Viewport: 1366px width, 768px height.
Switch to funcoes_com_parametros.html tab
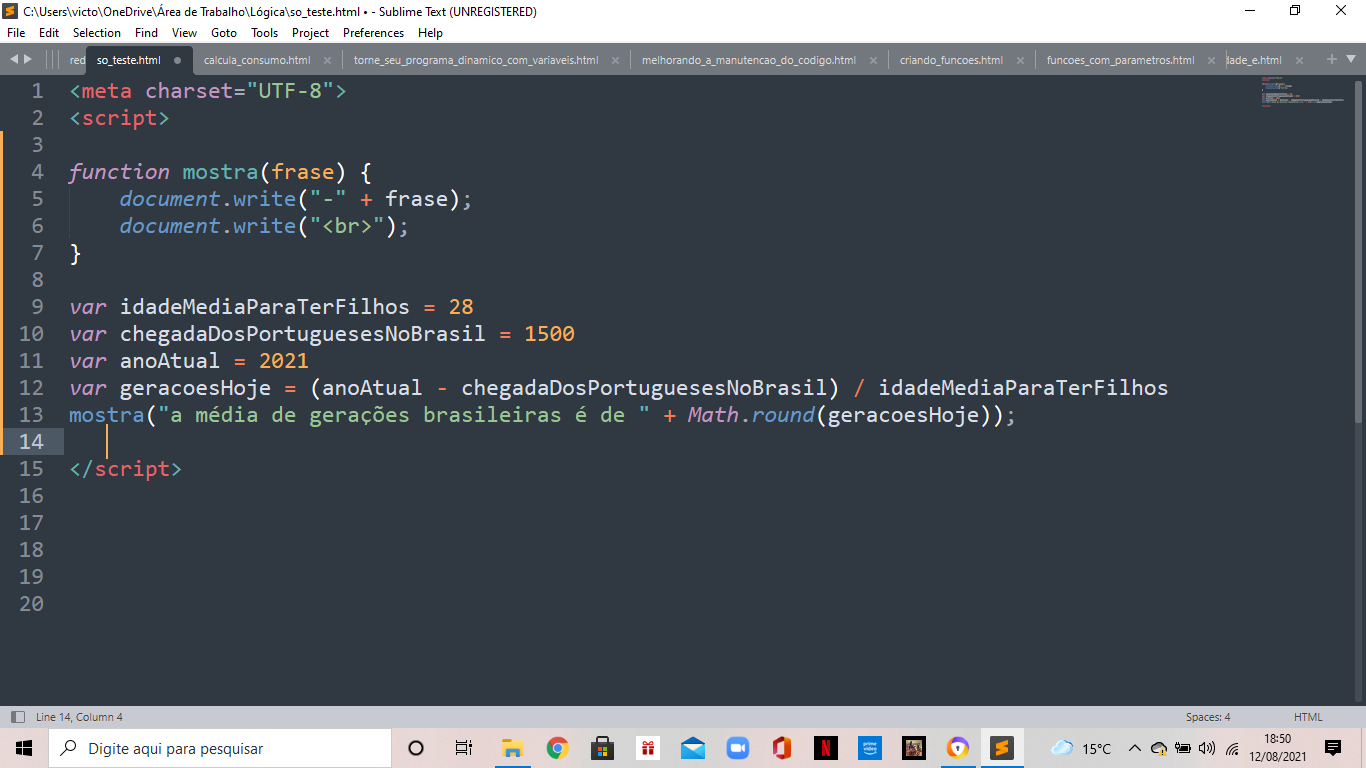pyautogui.click(x=1120, y=60)
